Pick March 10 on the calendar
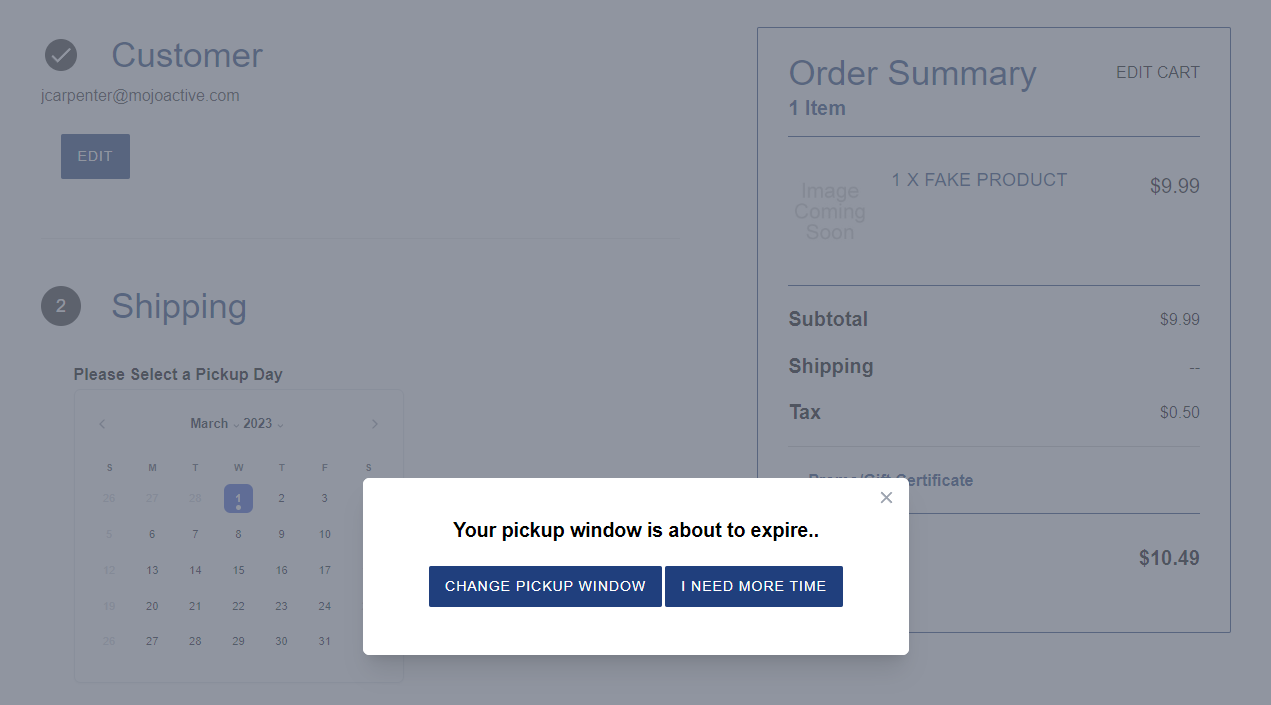 325,534
